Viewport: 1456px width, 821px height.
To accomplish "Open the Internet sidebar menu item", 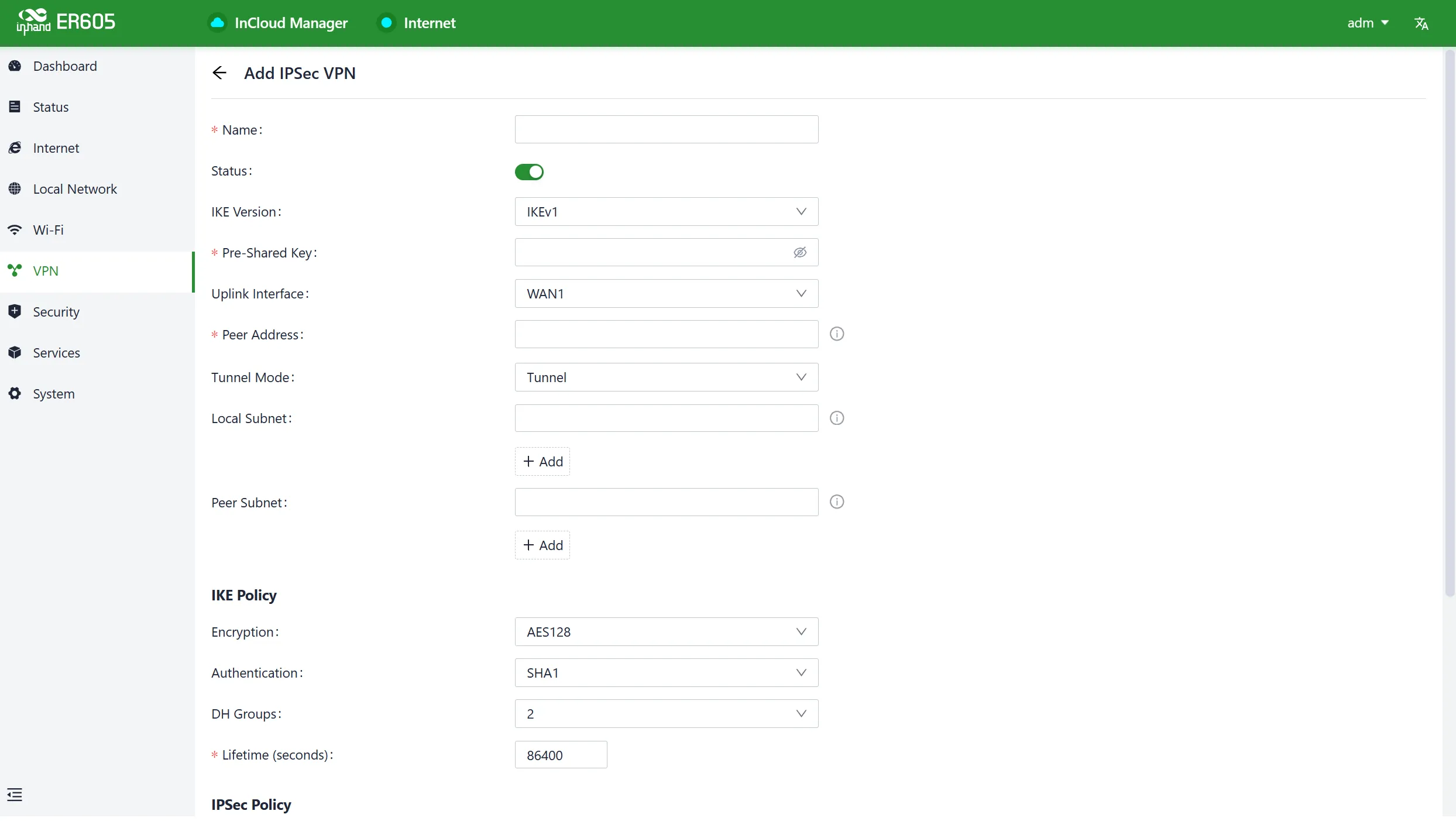I will tap(97, 148).
